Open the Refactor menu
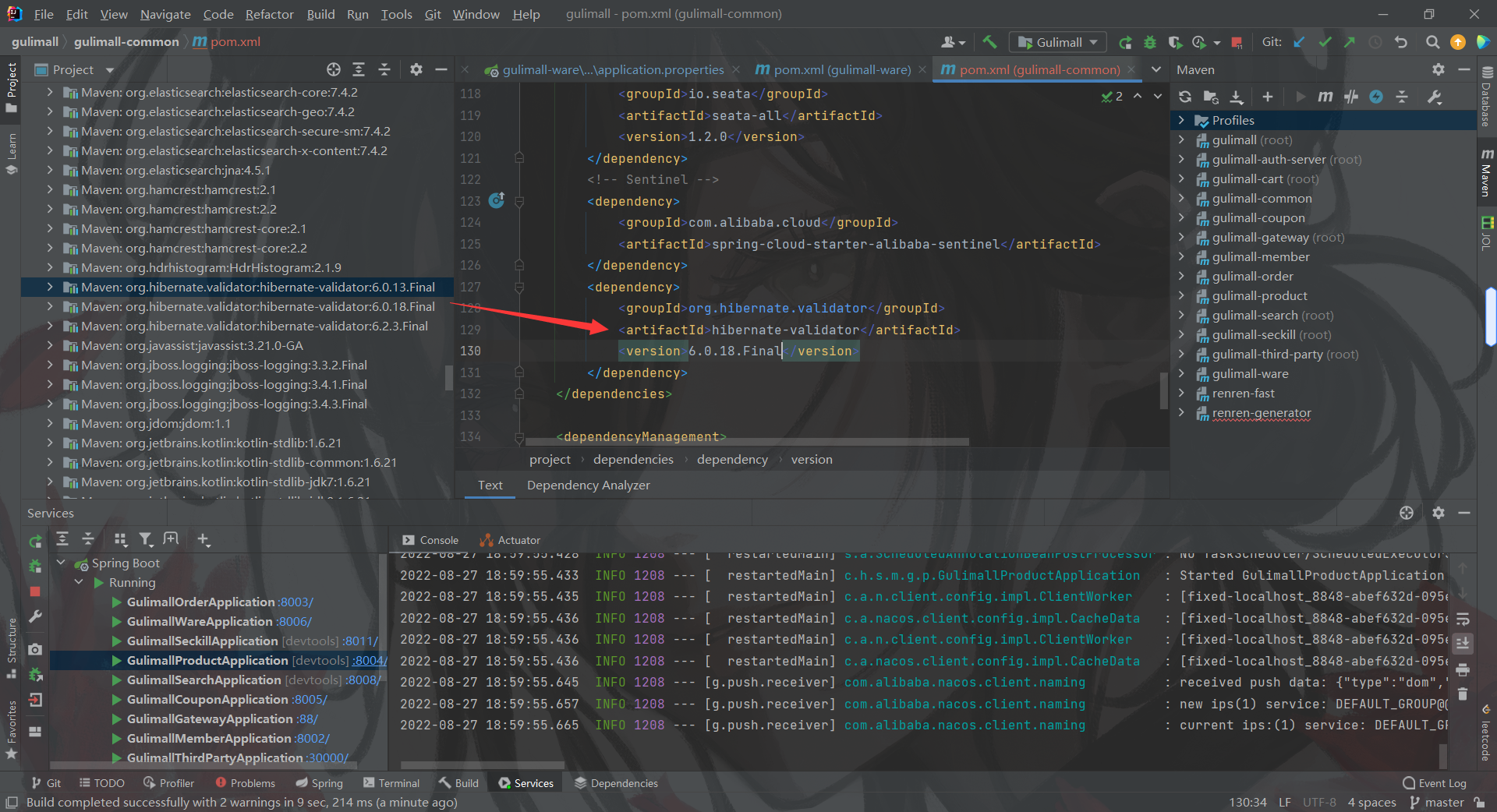Viewport: 1497px width, 812px height. pos(269,14)
